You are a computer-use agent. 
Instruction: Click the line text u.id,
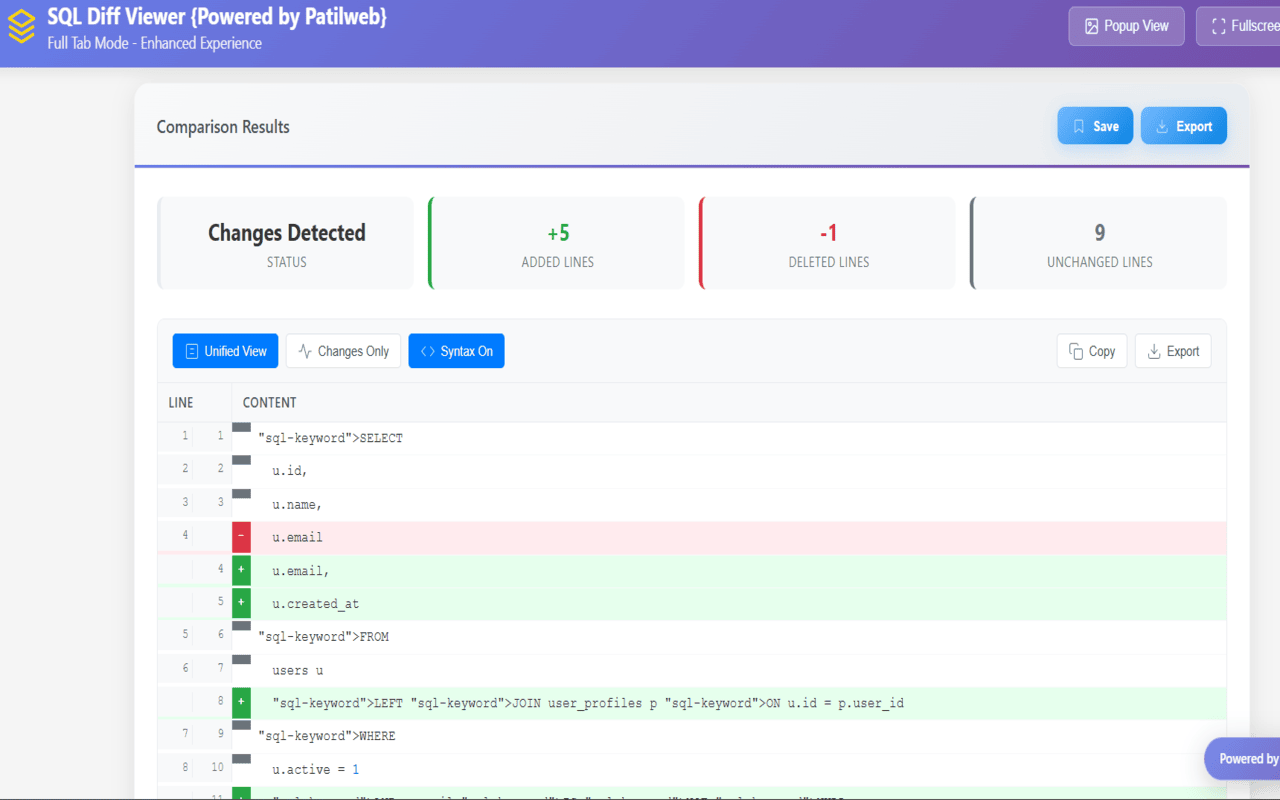coord(290,471)
